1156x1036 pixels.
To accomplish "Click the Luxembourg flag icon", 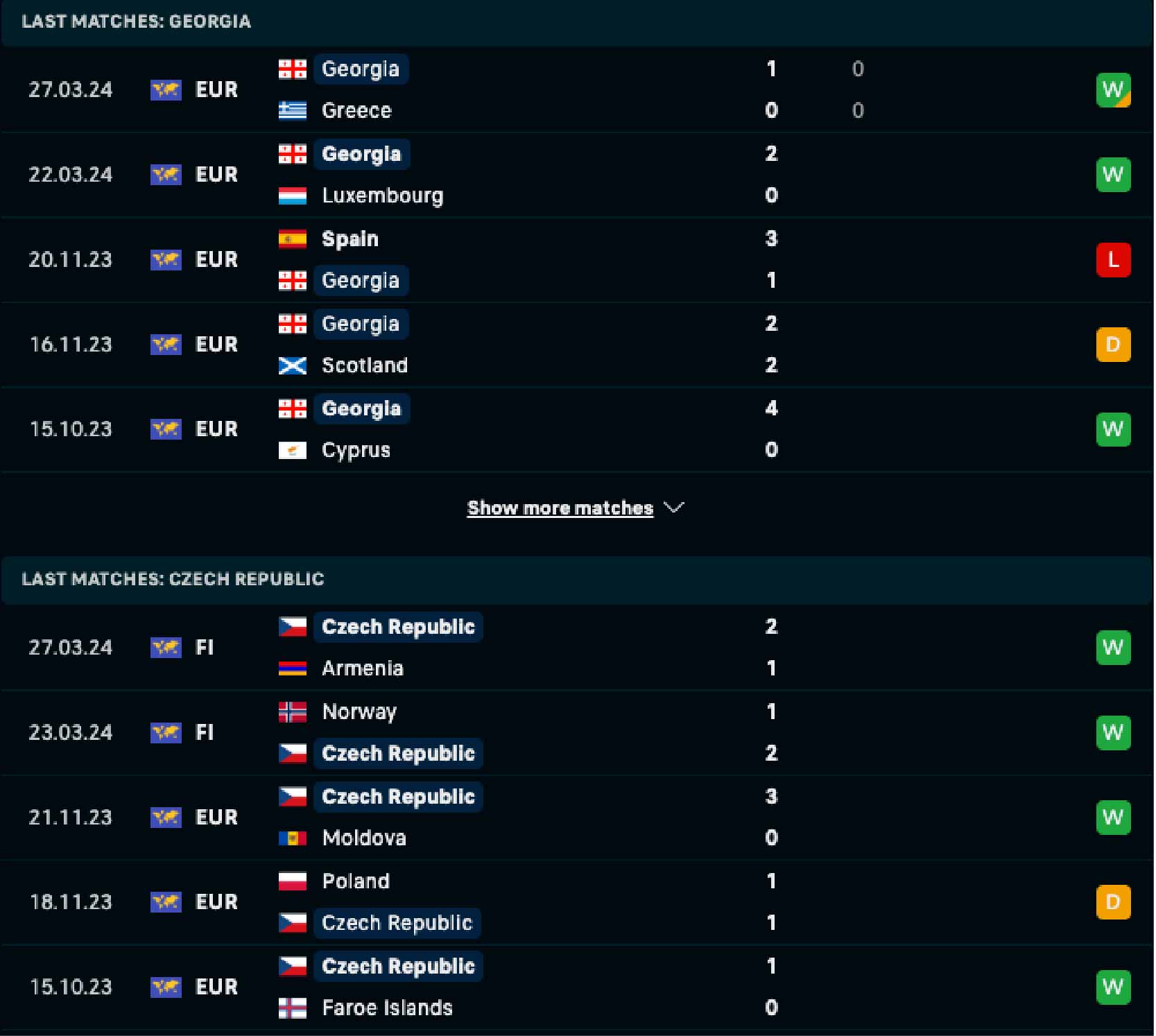I will [292, 196].
